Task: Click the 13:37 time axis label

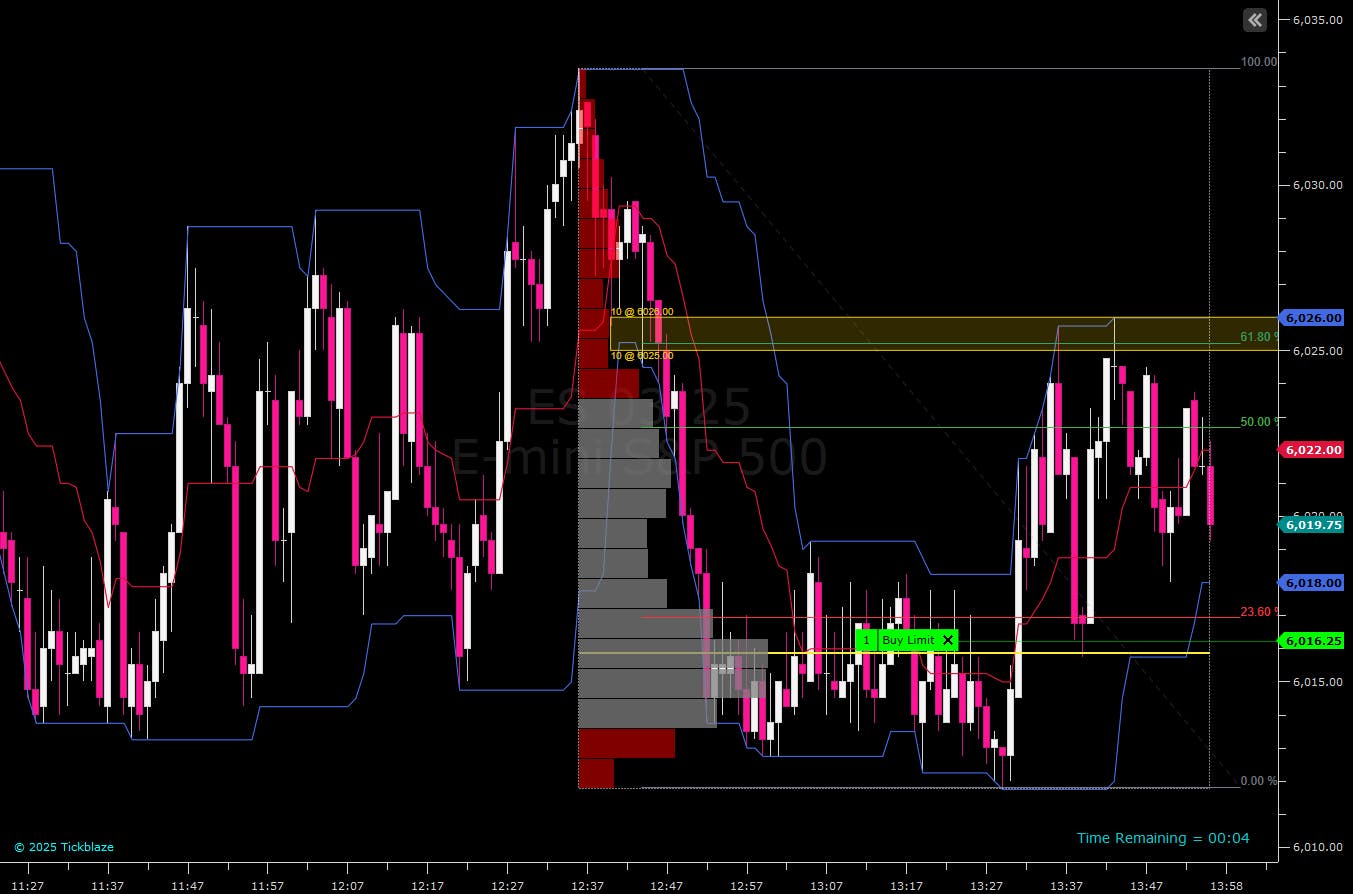Action: [x=1067, y=886]
